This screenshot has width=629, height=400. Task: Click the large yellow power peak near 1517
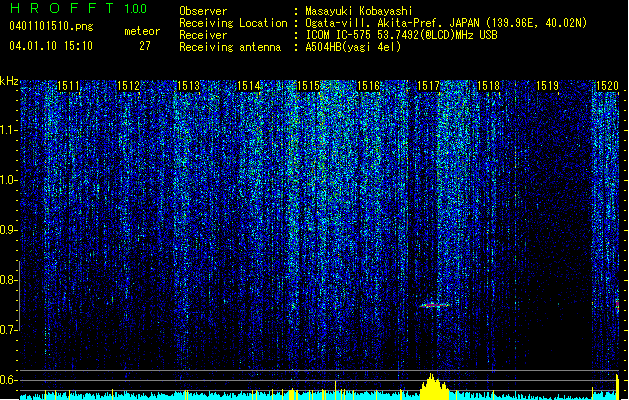click(x=434, y=387)
